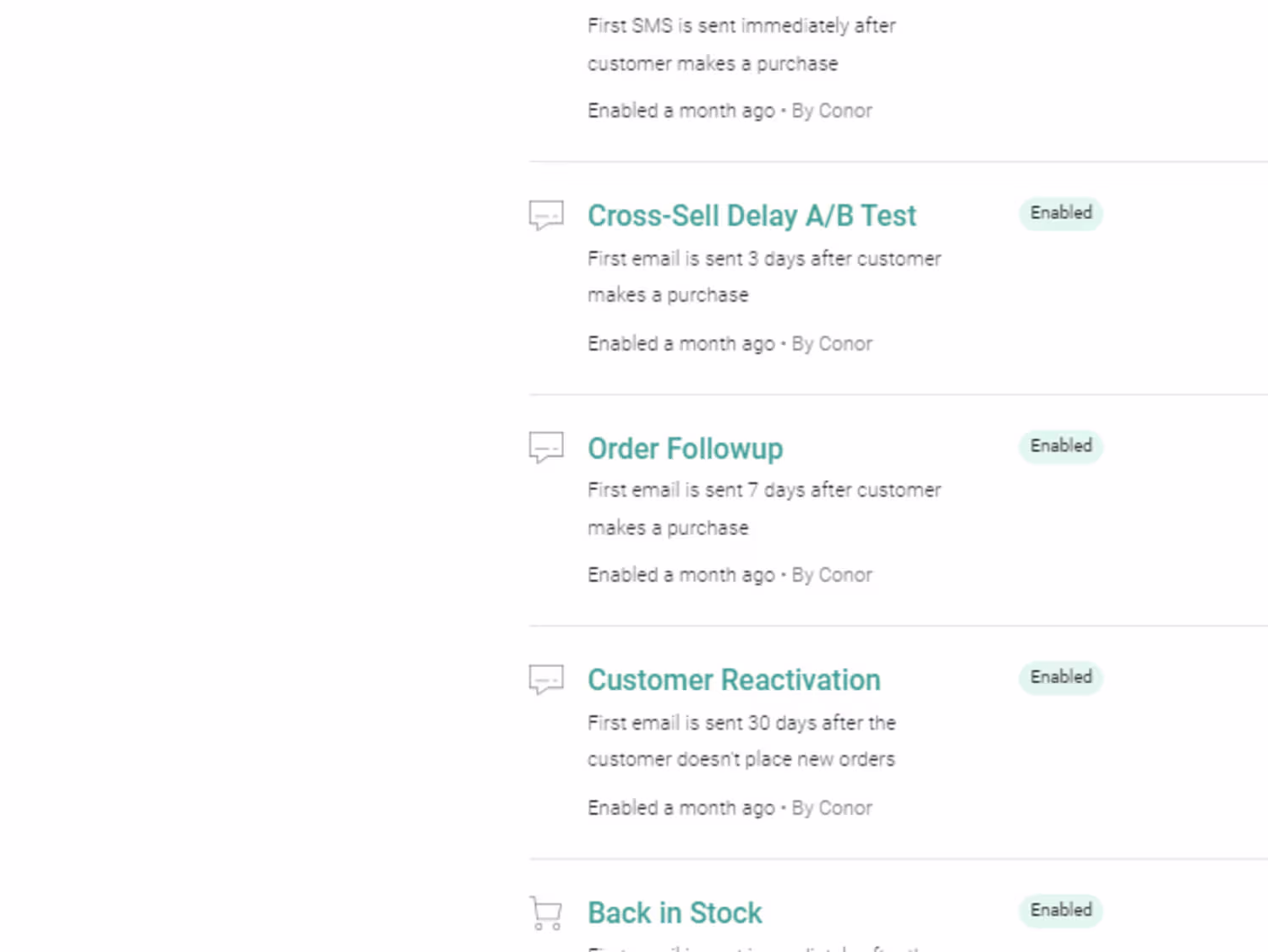Viewport: 1268px width, 952px height.
Task: Click the Enabled status badge for Order Followup
Action: 1061,446
